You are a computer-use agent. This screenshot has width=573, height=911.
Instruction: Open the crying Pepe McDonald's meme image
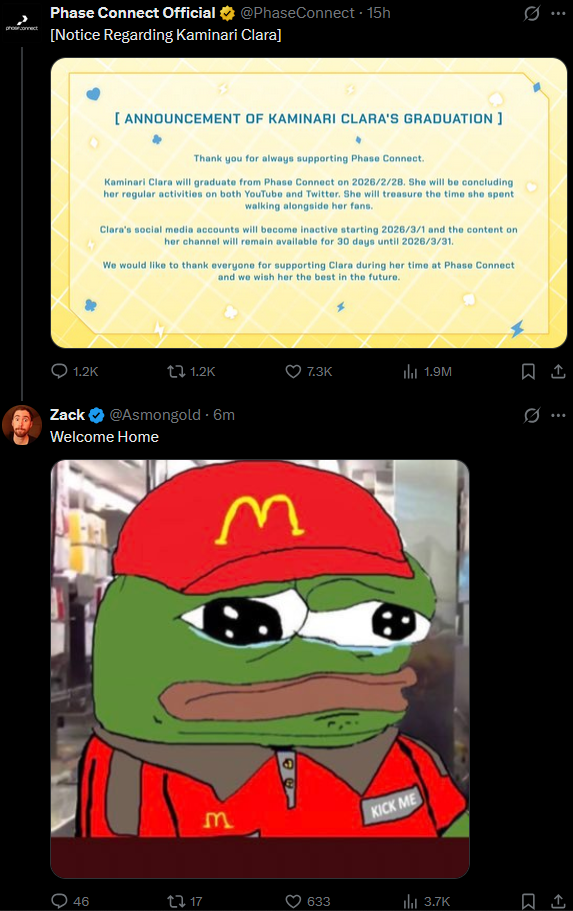[x=260, y=669]
